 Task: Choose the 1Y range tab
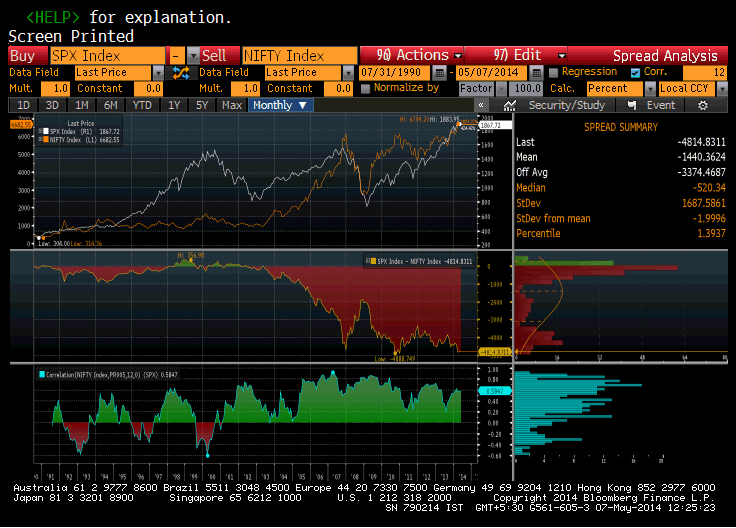pyautogui.click(x=174, y=105)
